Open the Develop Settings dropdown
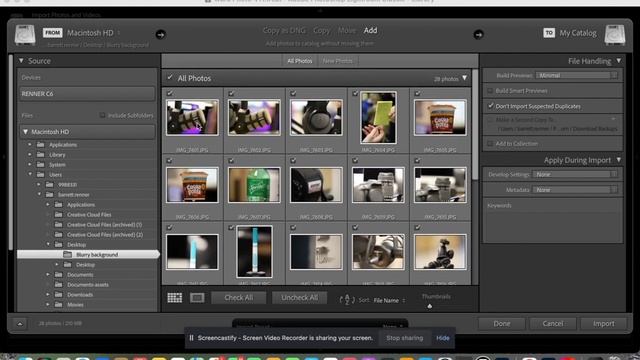Image resolution: width=640 pixels, height=360 pixels. point(575,174)
